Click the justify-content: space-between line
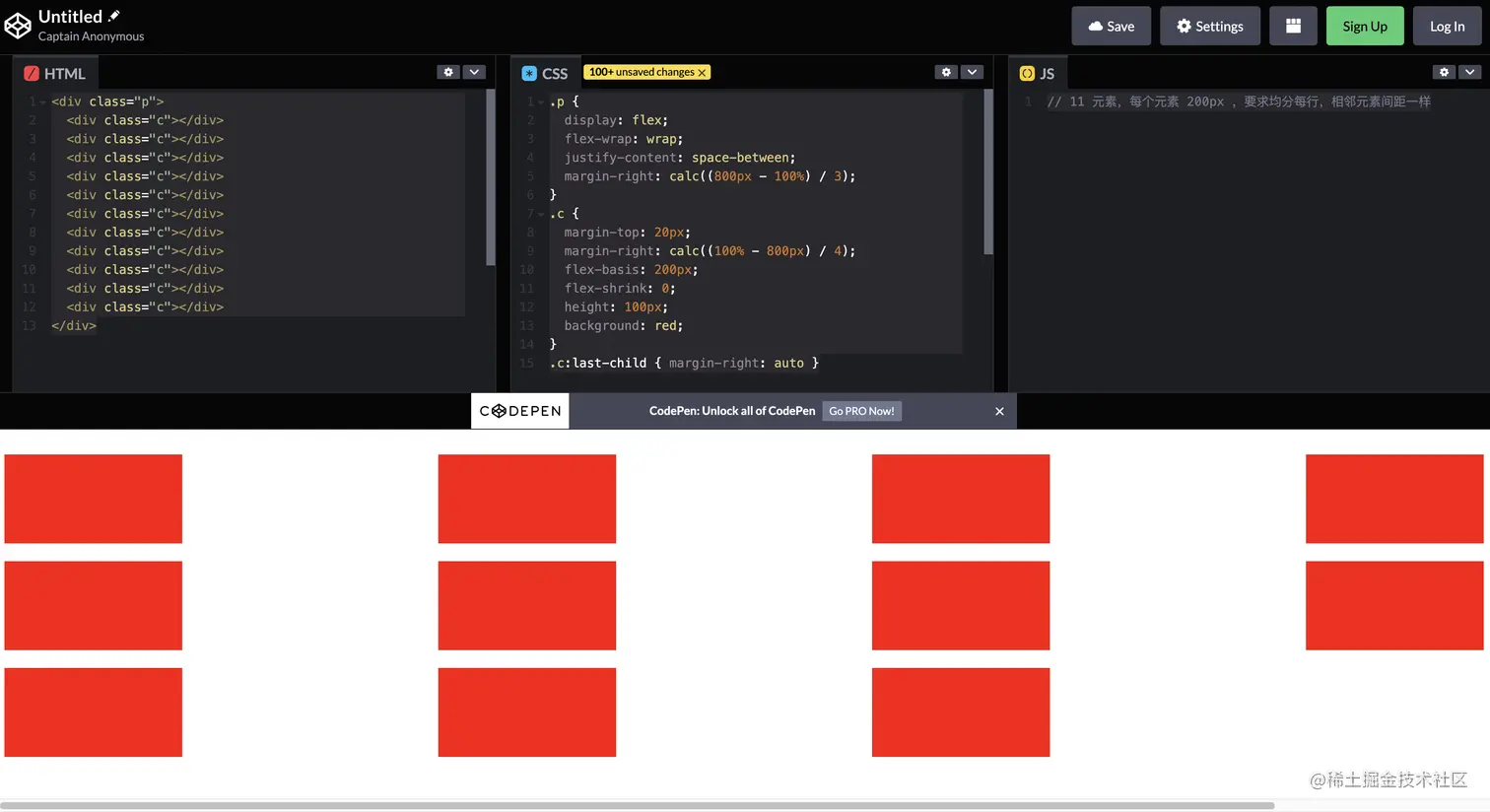 tap(679, 158)
